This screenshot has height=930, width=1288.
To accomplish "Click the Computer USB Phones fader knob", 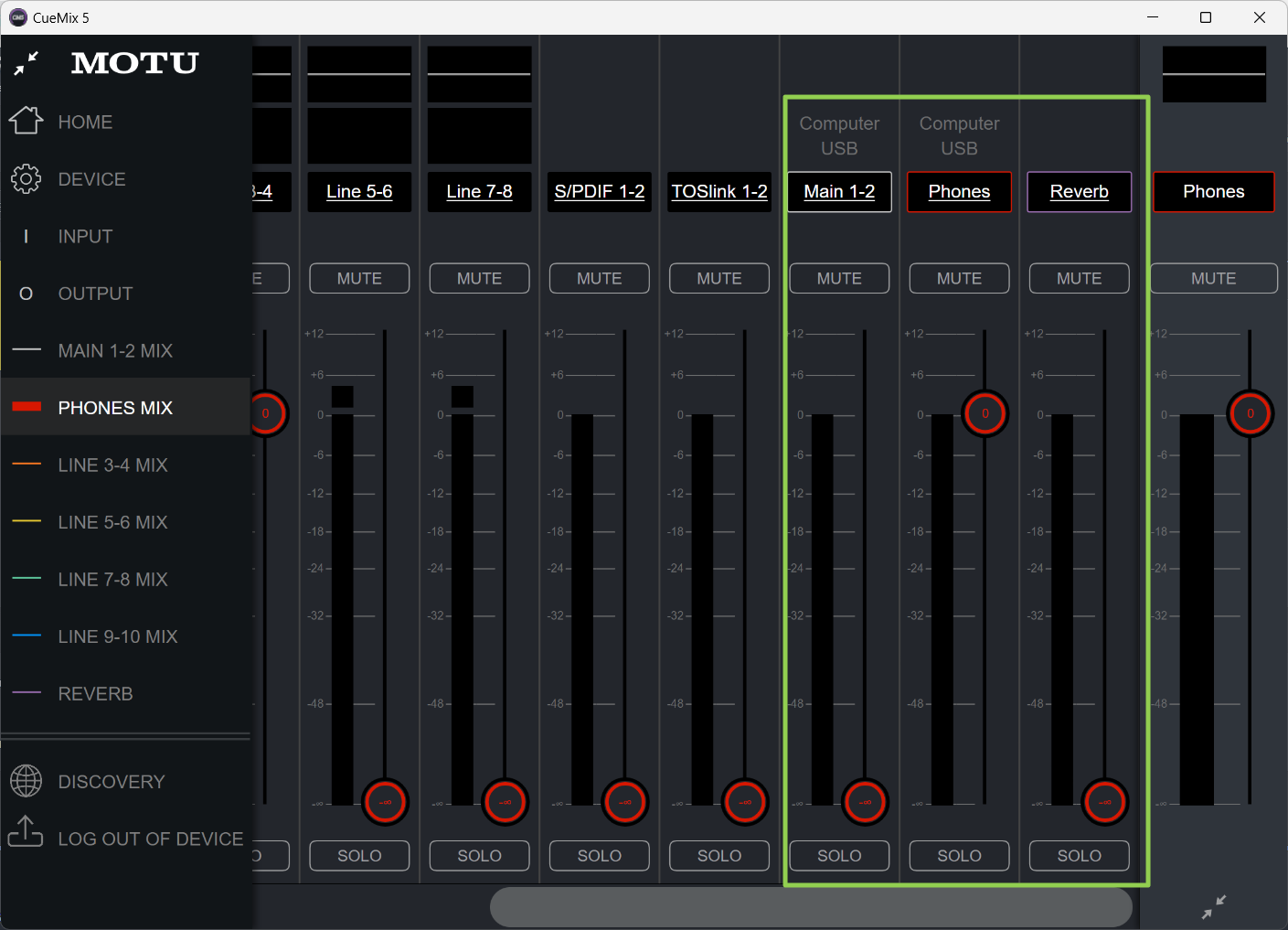I will pos(985,413).
